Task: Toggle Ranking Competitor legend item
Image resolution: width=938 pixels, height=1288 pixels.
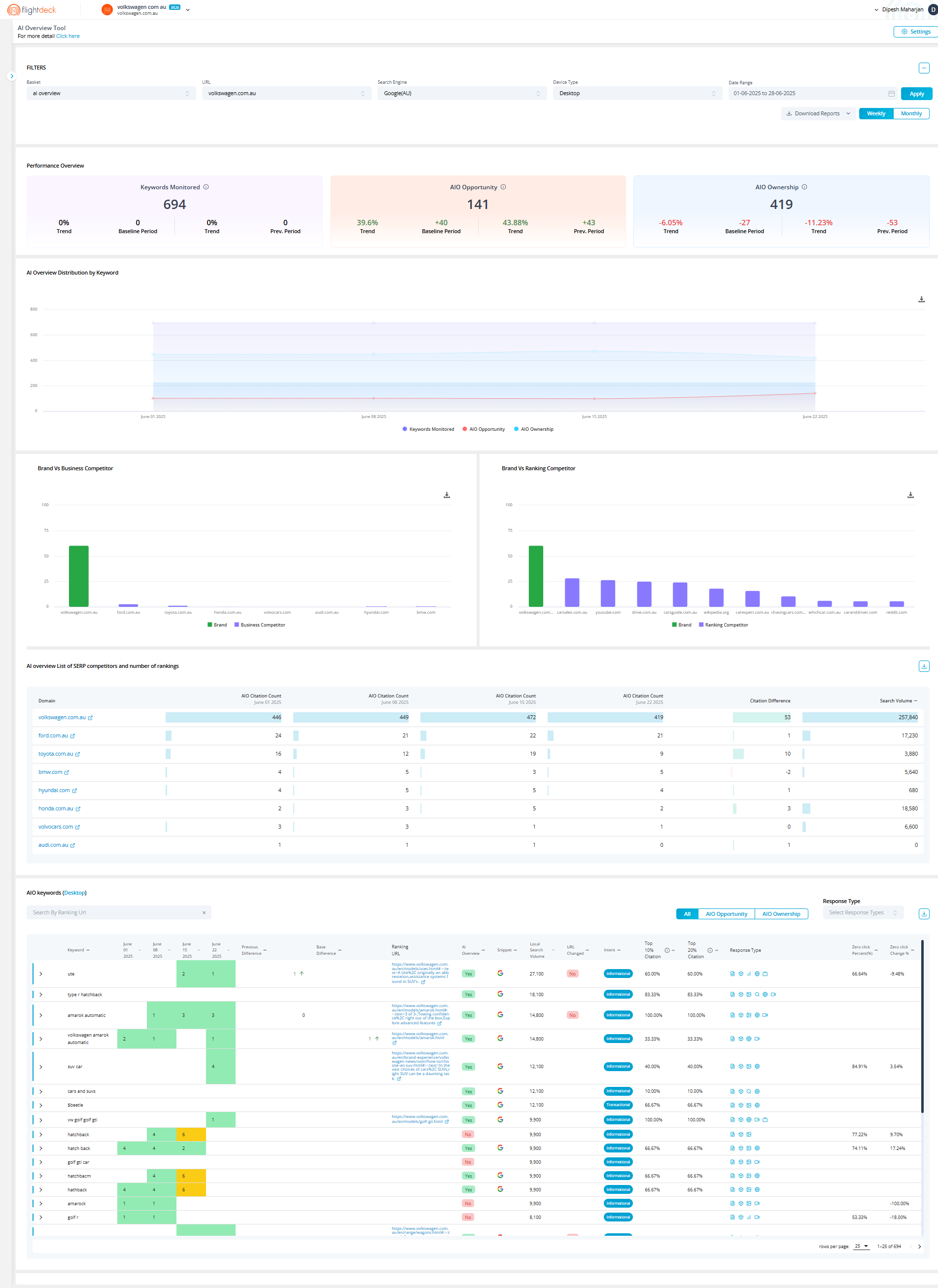Action: coord(724,625)
